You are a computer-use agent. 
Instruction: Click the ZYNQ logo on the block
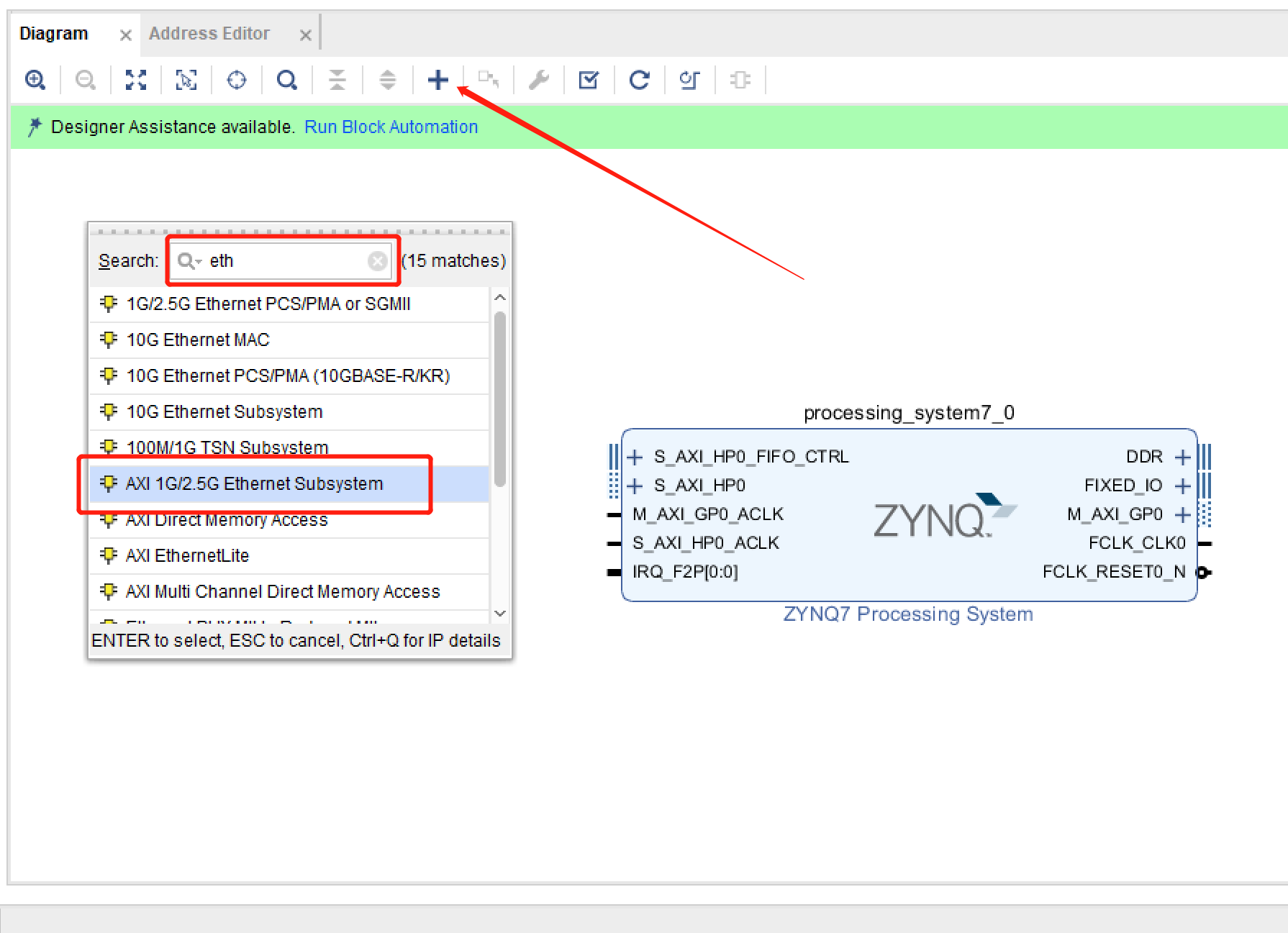tap(945, 516)
